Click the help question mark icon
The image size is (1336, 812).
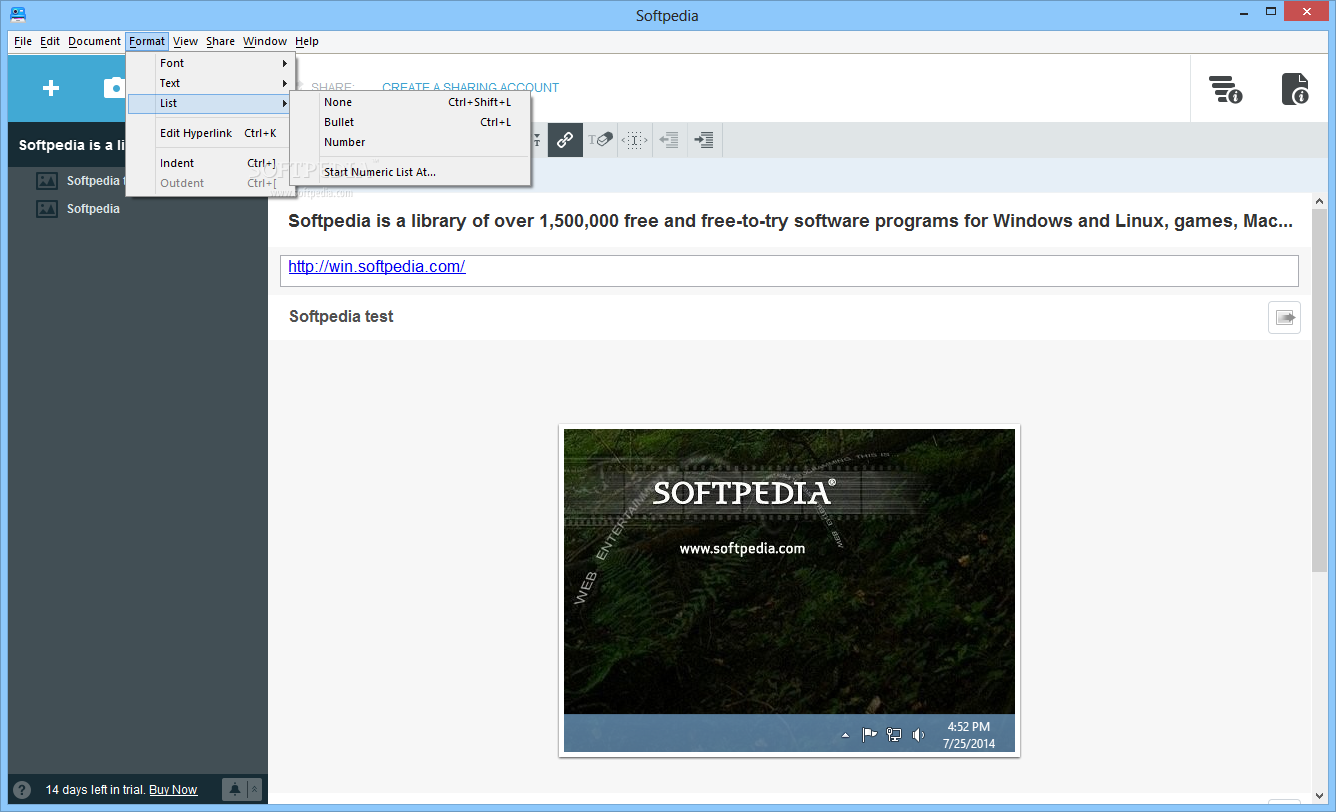point(22,789)
